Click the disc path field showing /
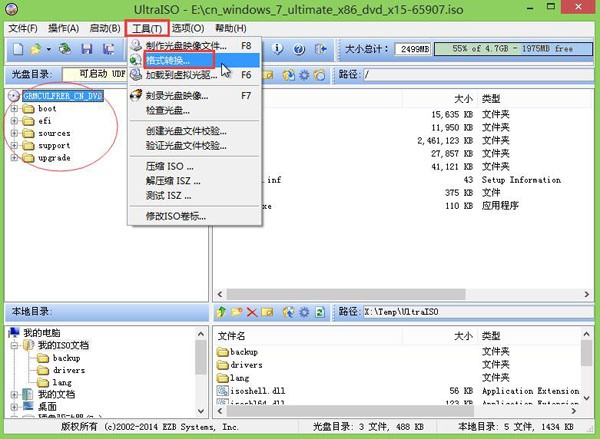 pyautogui.click(x=478, y=74)
